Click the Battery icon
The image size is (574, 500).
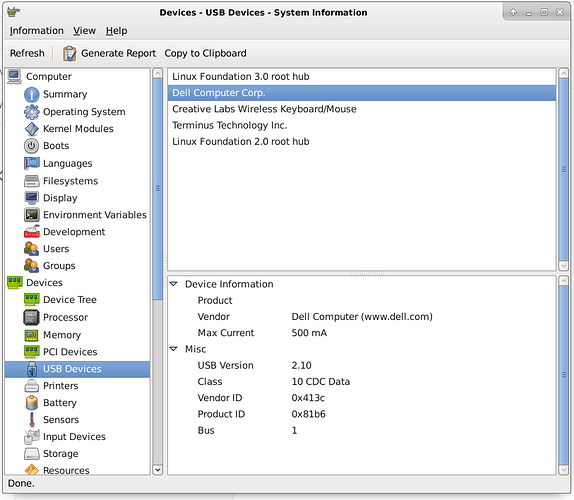coord(32,403)
